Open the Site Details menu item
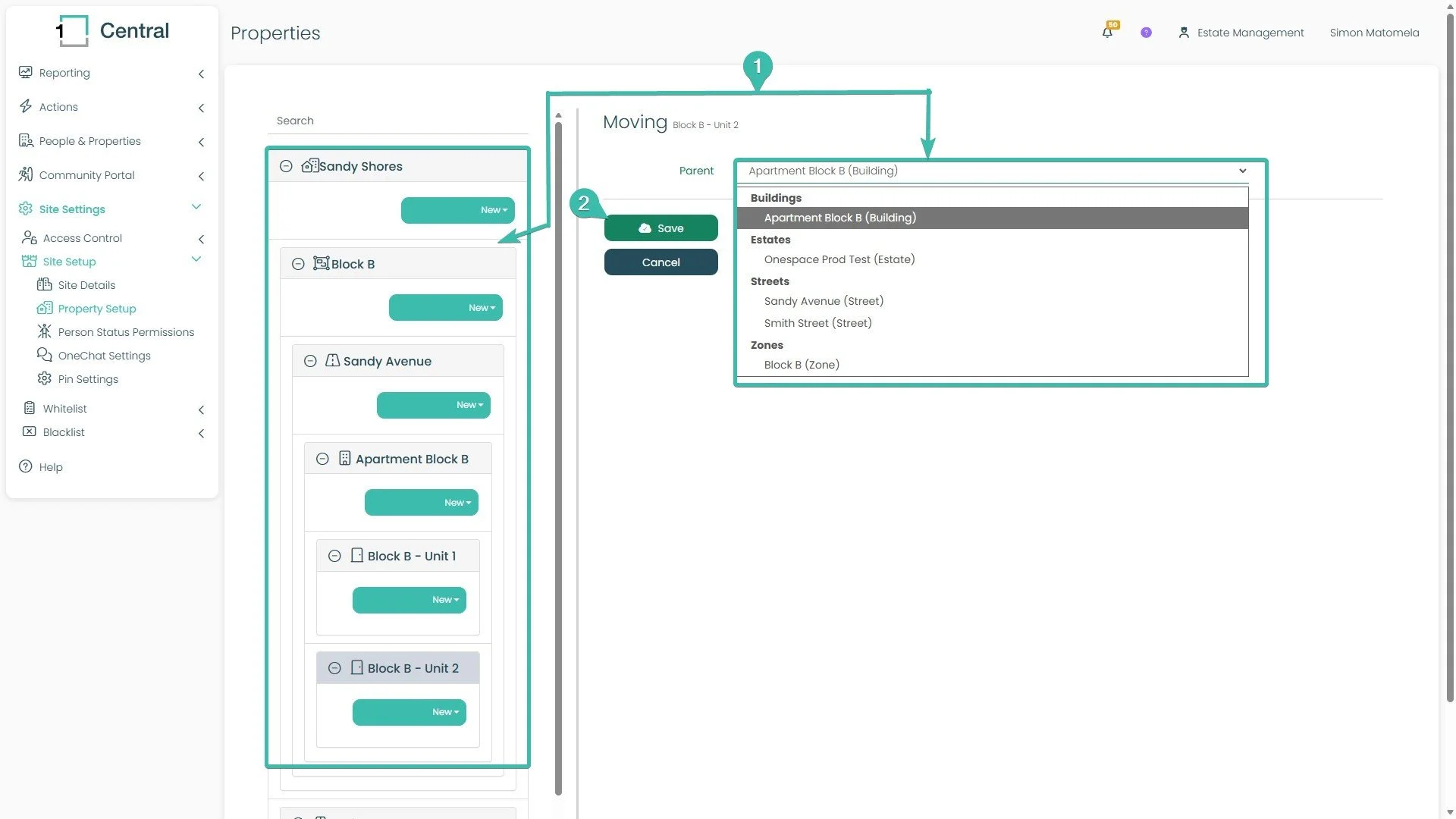 [86, 285]
